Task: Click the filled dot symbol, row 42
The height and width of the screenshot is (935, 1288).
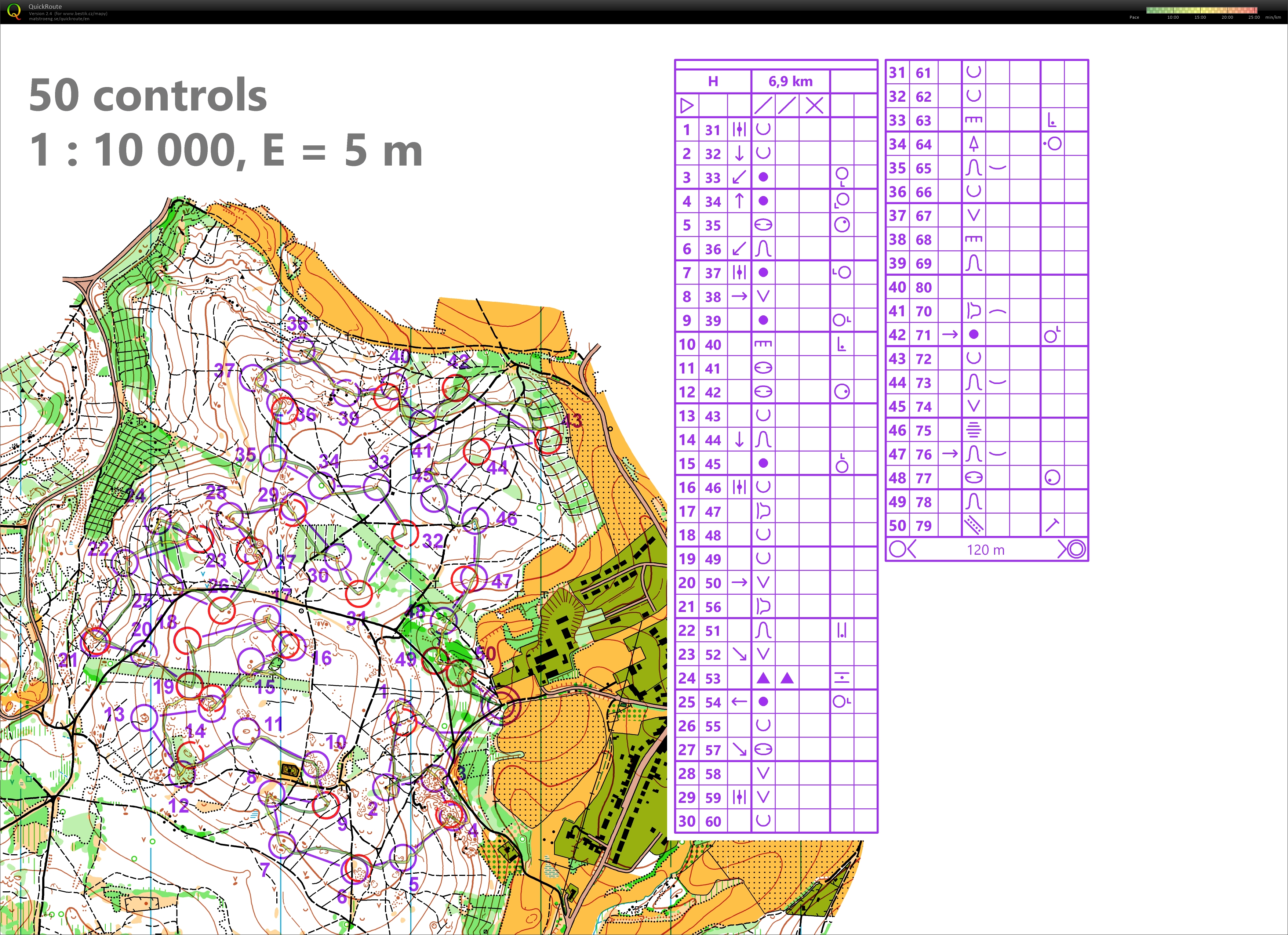Action: (974, 334)
